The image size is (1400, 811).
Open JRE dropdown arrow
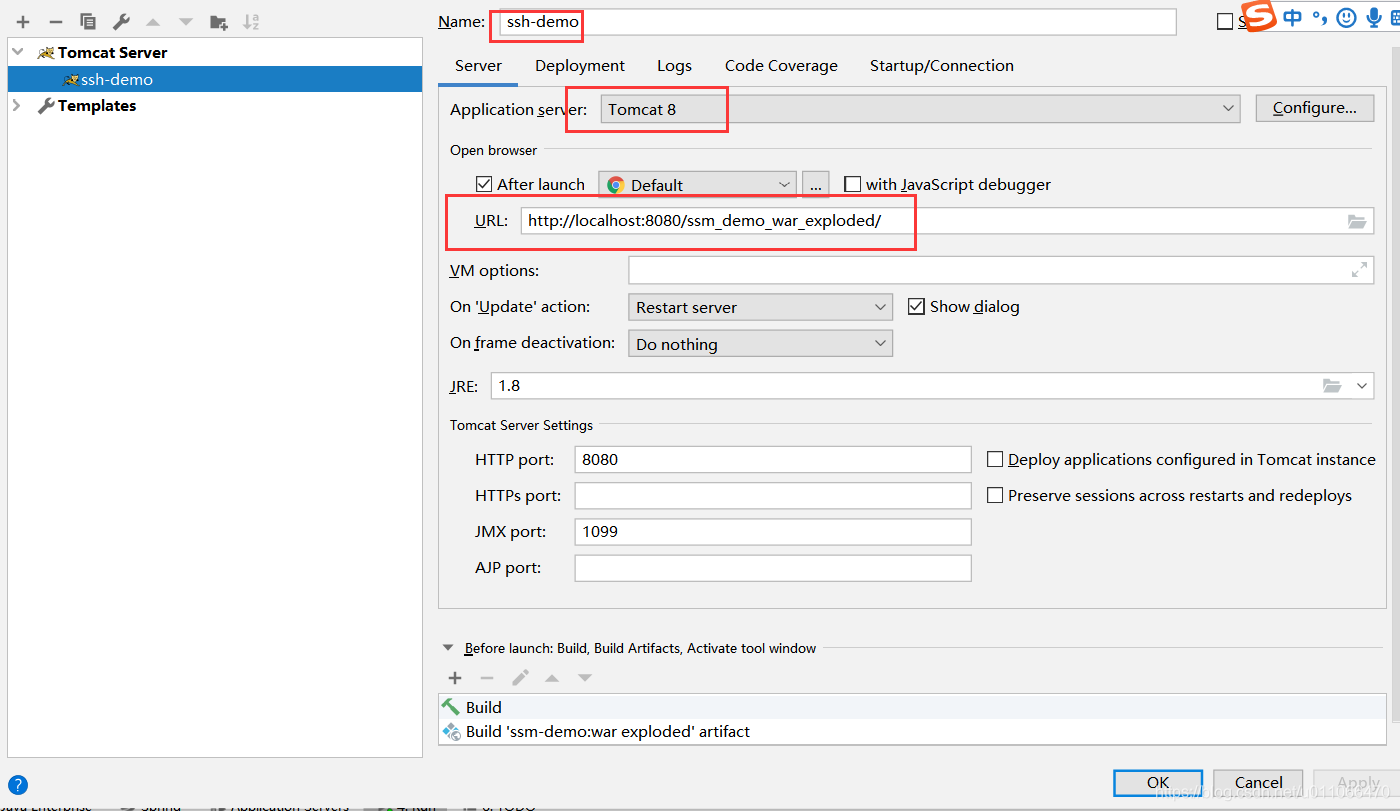(x=1362, y=386)
